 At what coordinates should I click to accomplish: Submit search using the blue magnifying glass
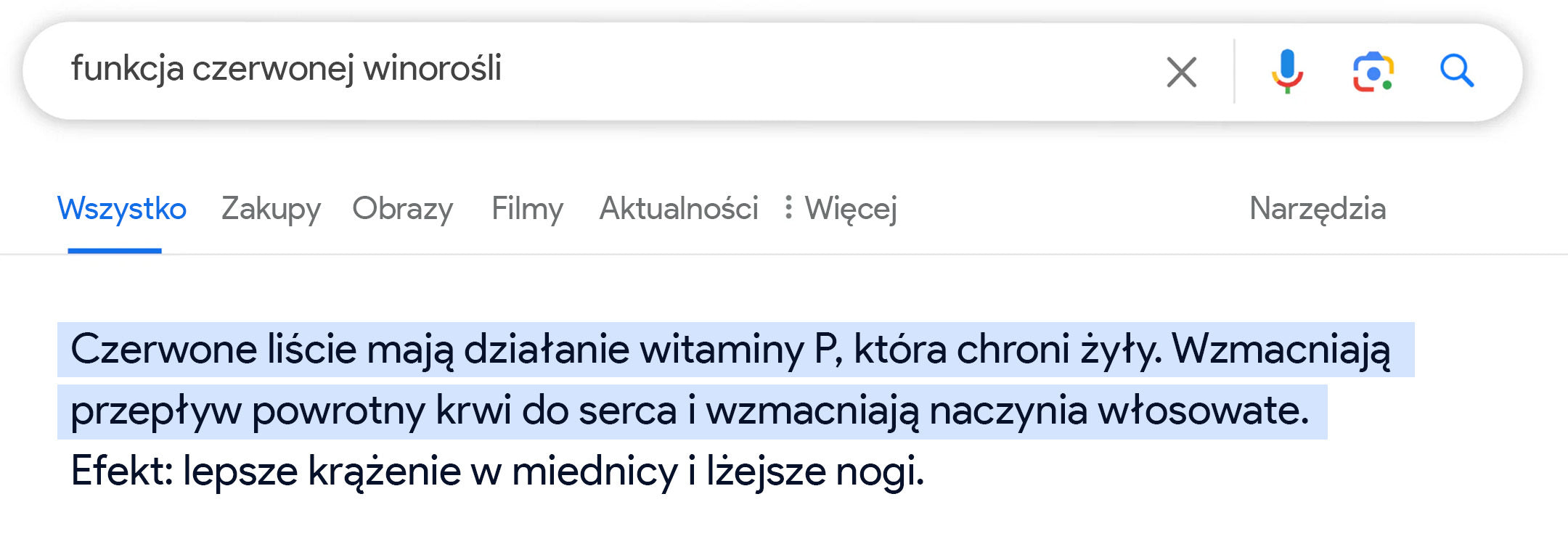click(x=1456, y=71)
